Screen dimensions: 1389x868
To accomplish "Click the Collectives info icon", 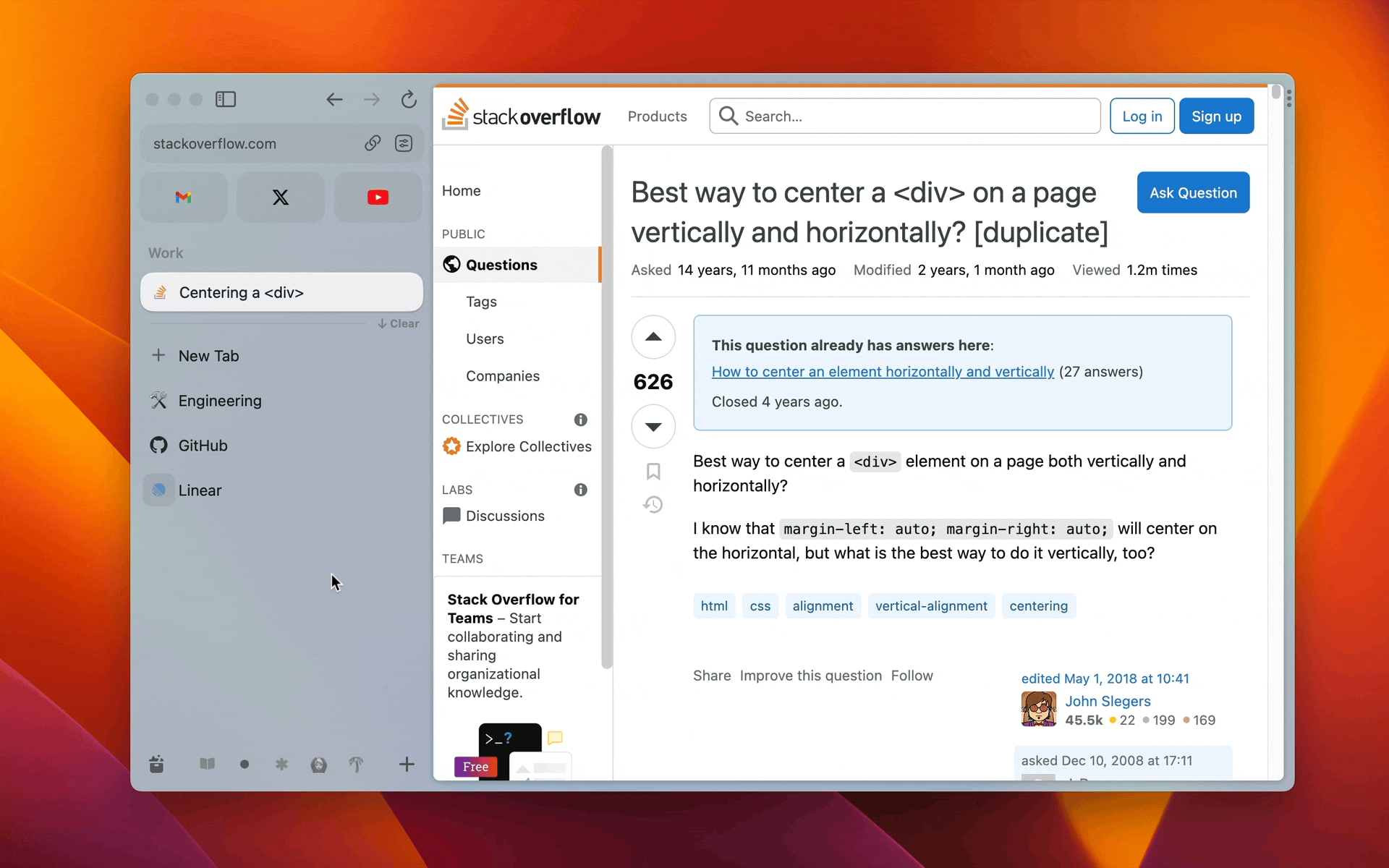I will [x=580, y=420].
